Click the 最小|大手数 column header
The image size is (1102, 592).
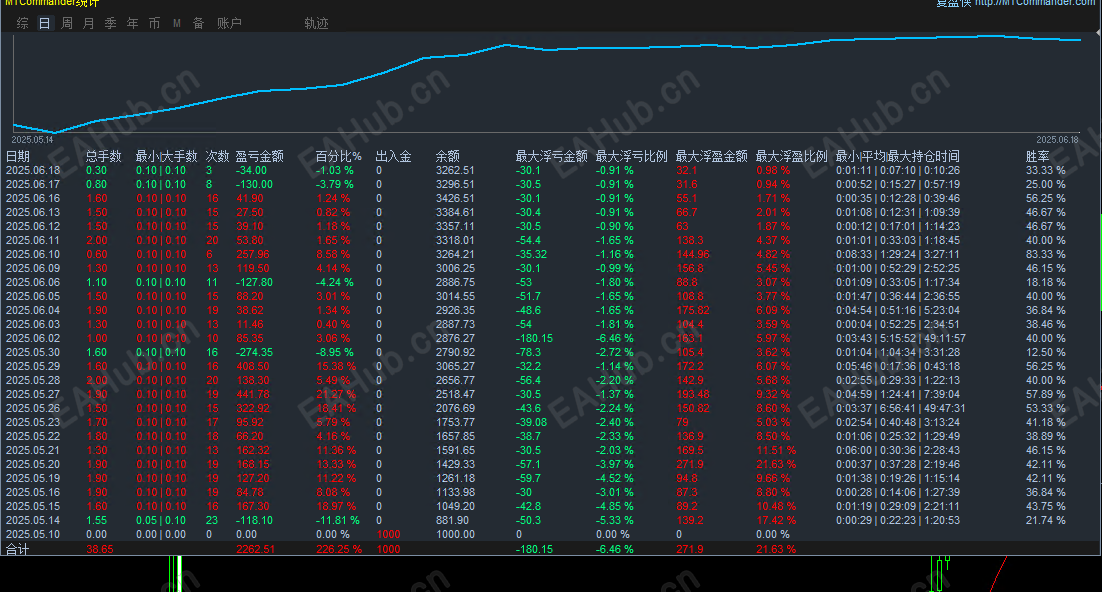point(167,156)
